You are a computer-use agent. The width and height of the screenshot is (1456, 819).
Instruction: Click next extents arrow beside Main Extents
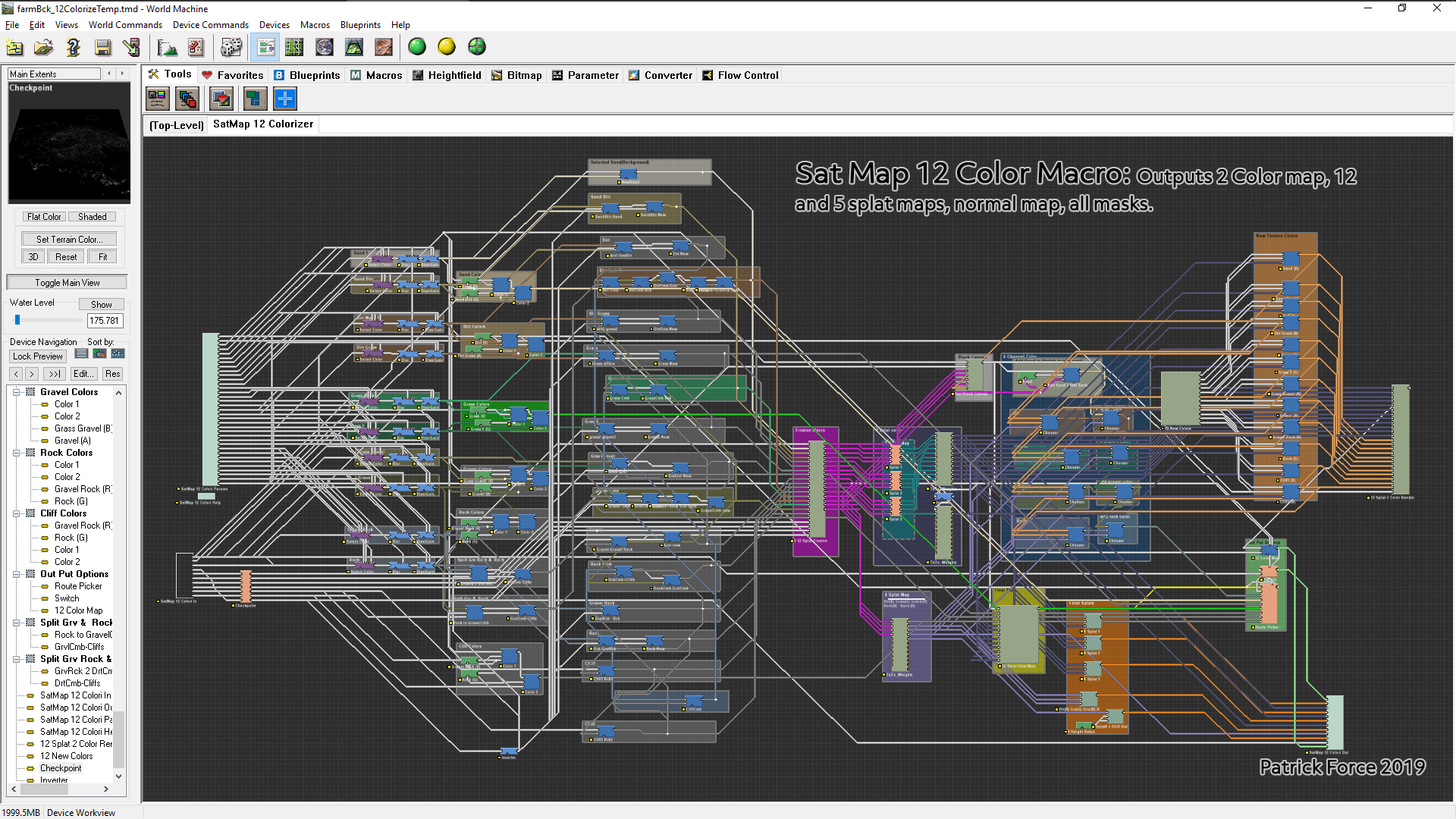(122, 74)
